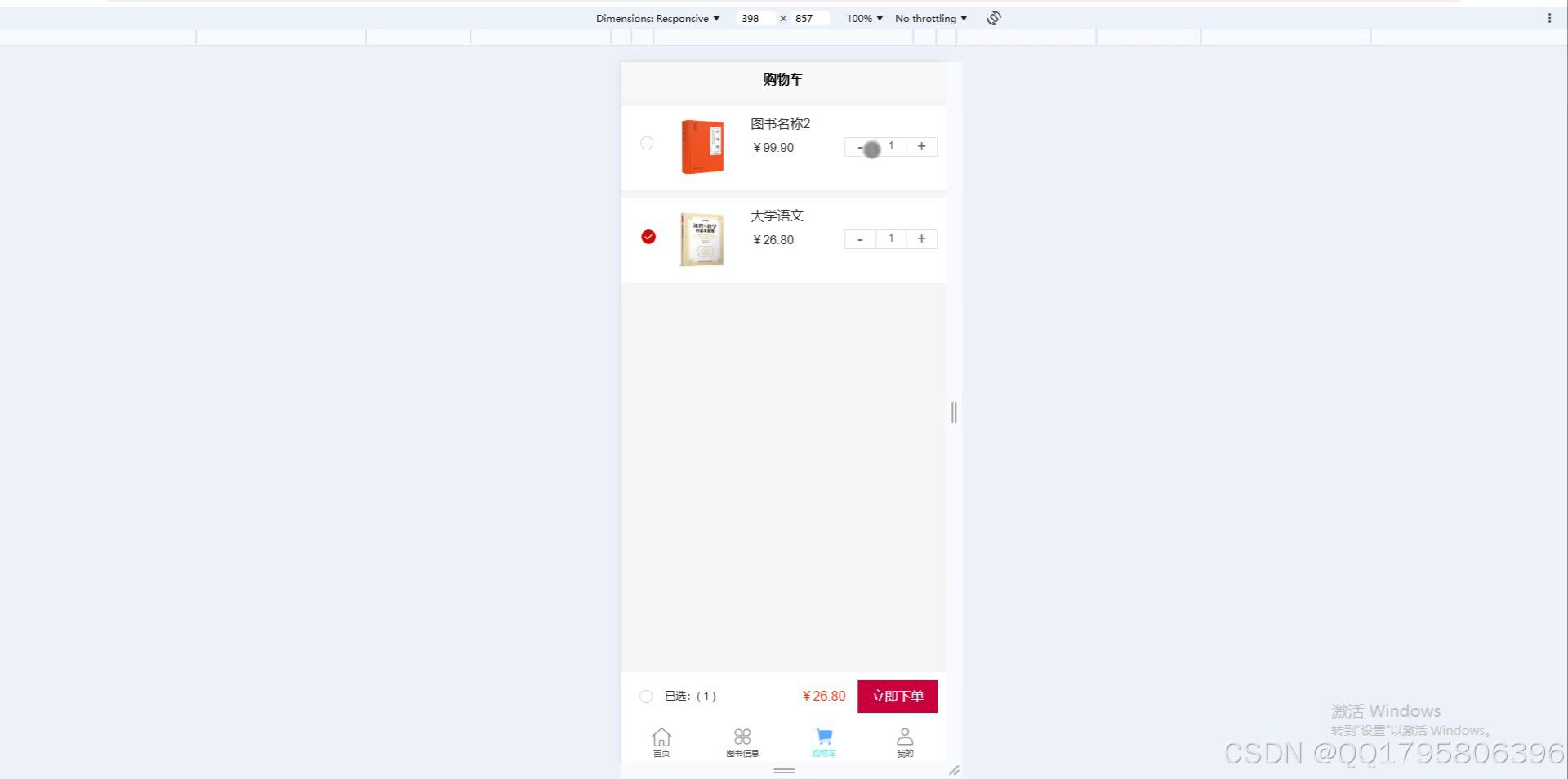Toggle the select-all radio beside 已选

[x=646, y=696]
